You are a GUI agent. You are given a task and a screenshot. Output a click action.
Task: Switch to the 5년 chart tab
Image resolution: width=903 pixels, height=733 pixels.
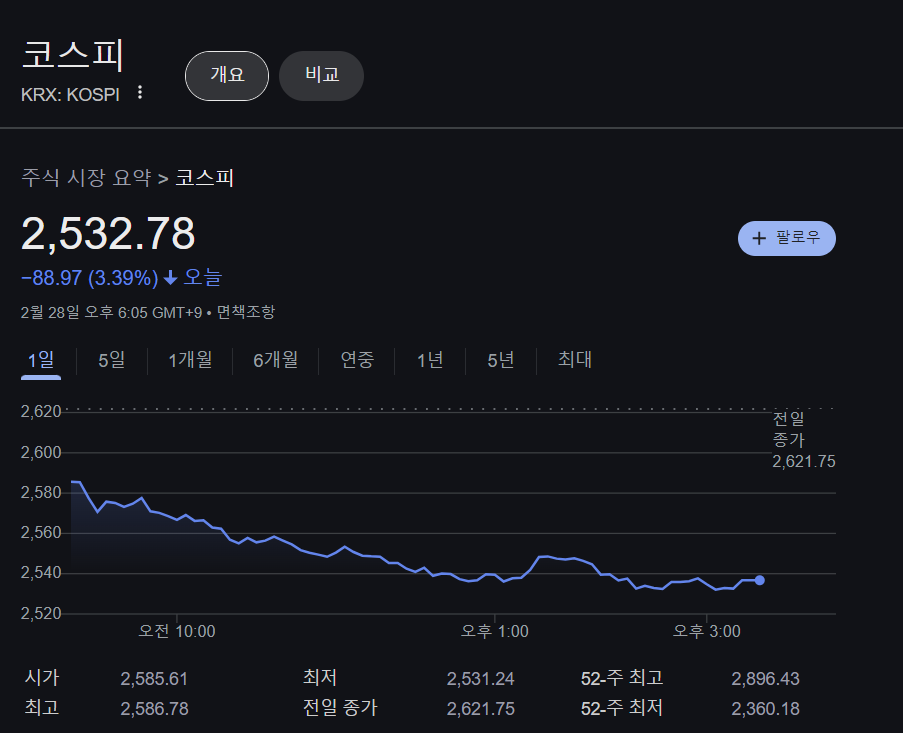pyautogui.click(x=500, y=360)
